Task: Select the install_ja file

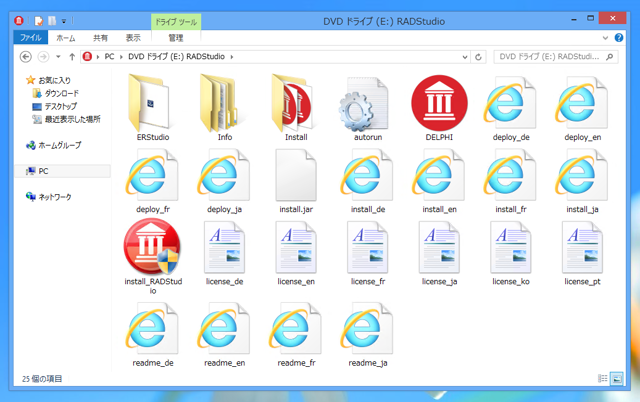Action: (582, 180)
